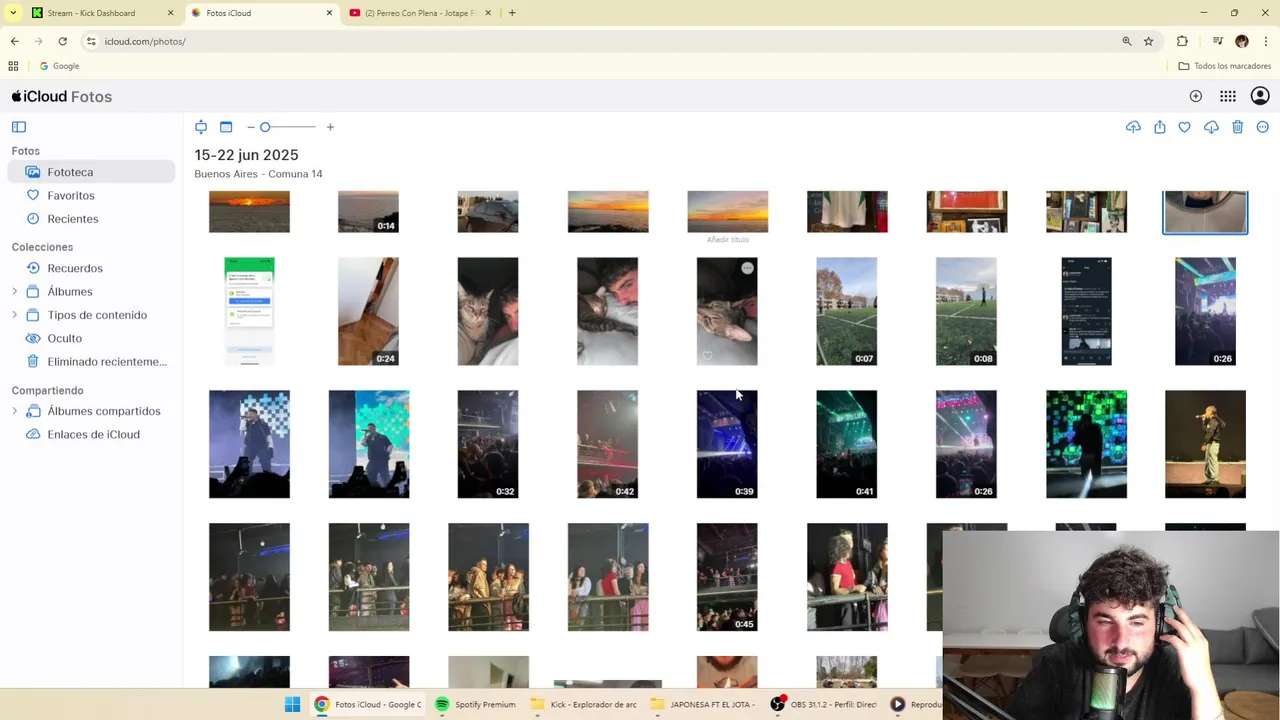Open the concert video labeled 0:42
This screenshot has height=720, width=1280.
pyautogui.click(x=607, y=444)
